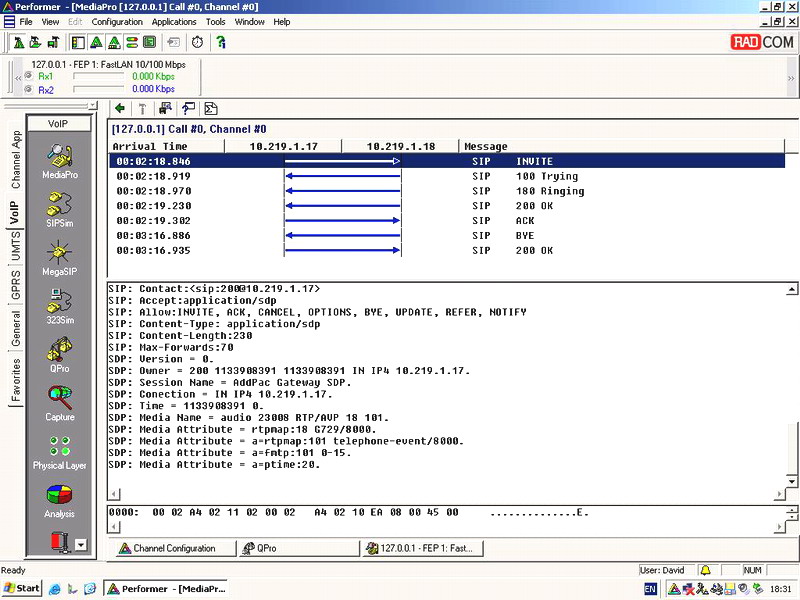Screen dimensions: 800x600
Task: Expand the VoIP sidebar dropdown arrow
Action: pyautogui.click(x=81, y=545)
